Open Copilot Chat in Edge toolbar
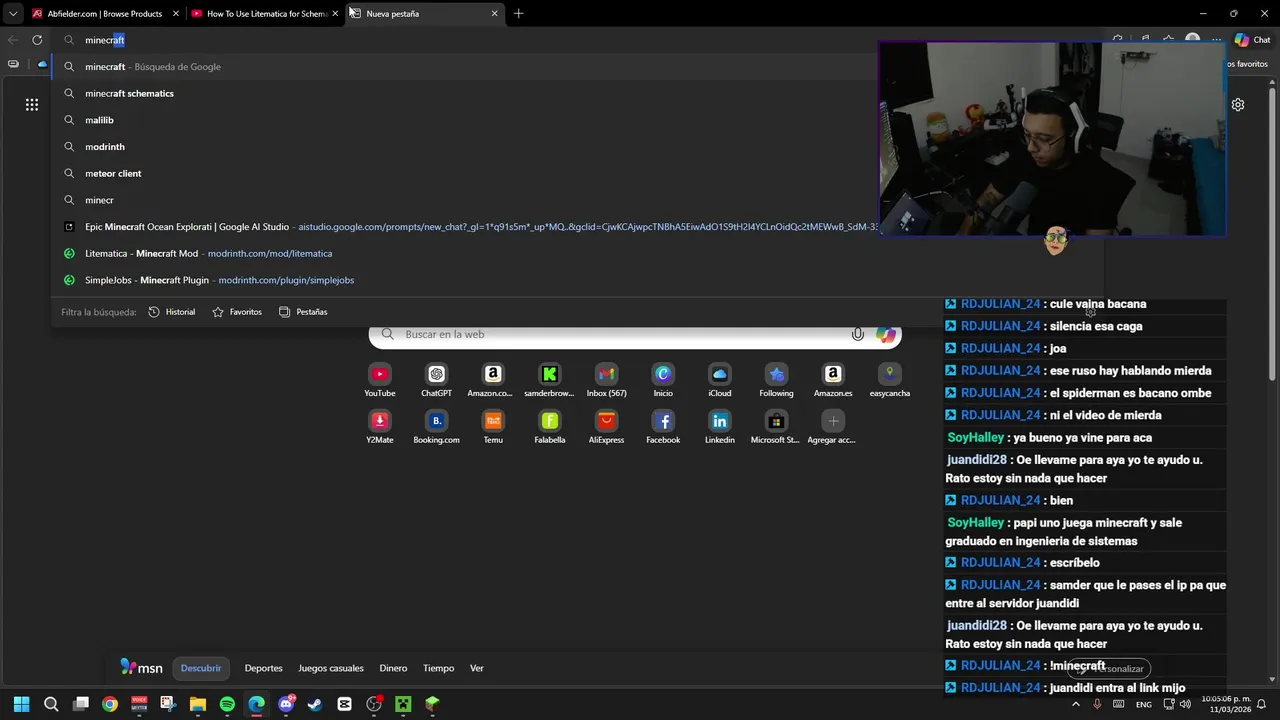Screen dimensions: 1280x720 pos(1252,40)
